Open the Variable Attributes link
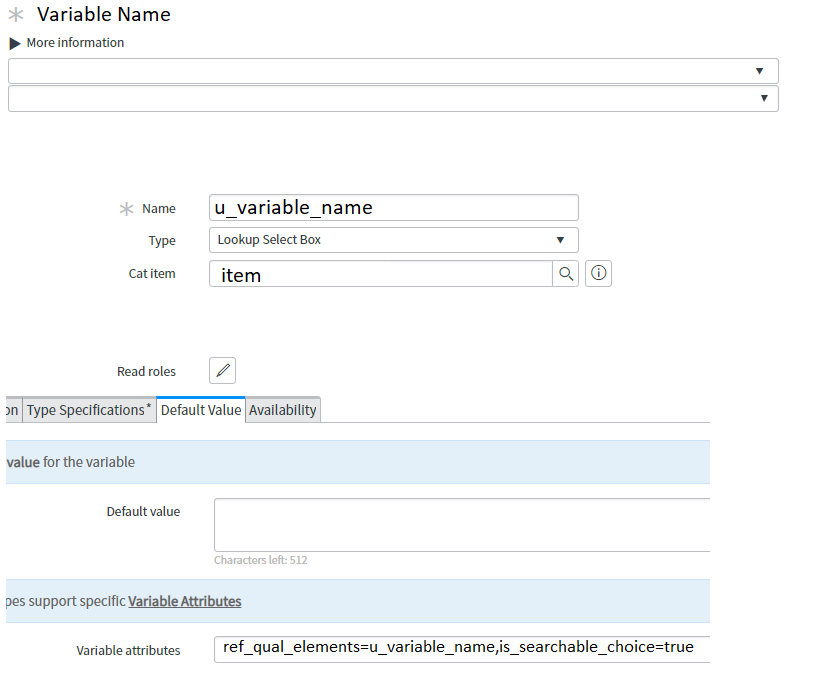This screenshot has height=694, width=833. [184, 601]
